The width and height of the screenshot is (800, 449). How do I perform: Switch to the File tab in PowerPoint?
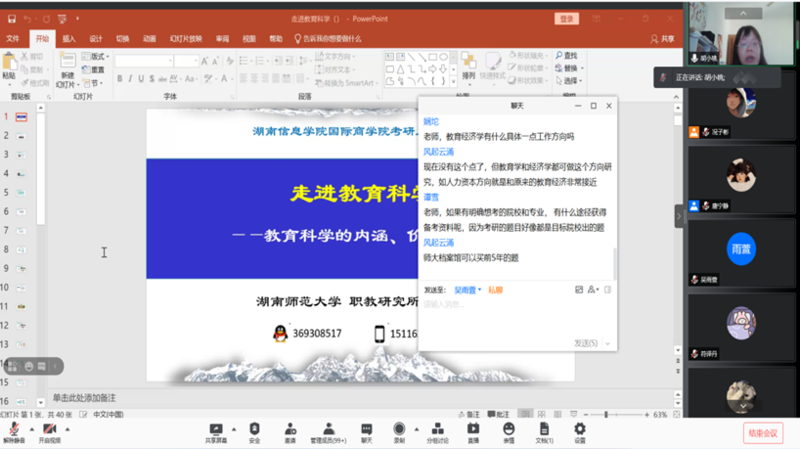13,39
